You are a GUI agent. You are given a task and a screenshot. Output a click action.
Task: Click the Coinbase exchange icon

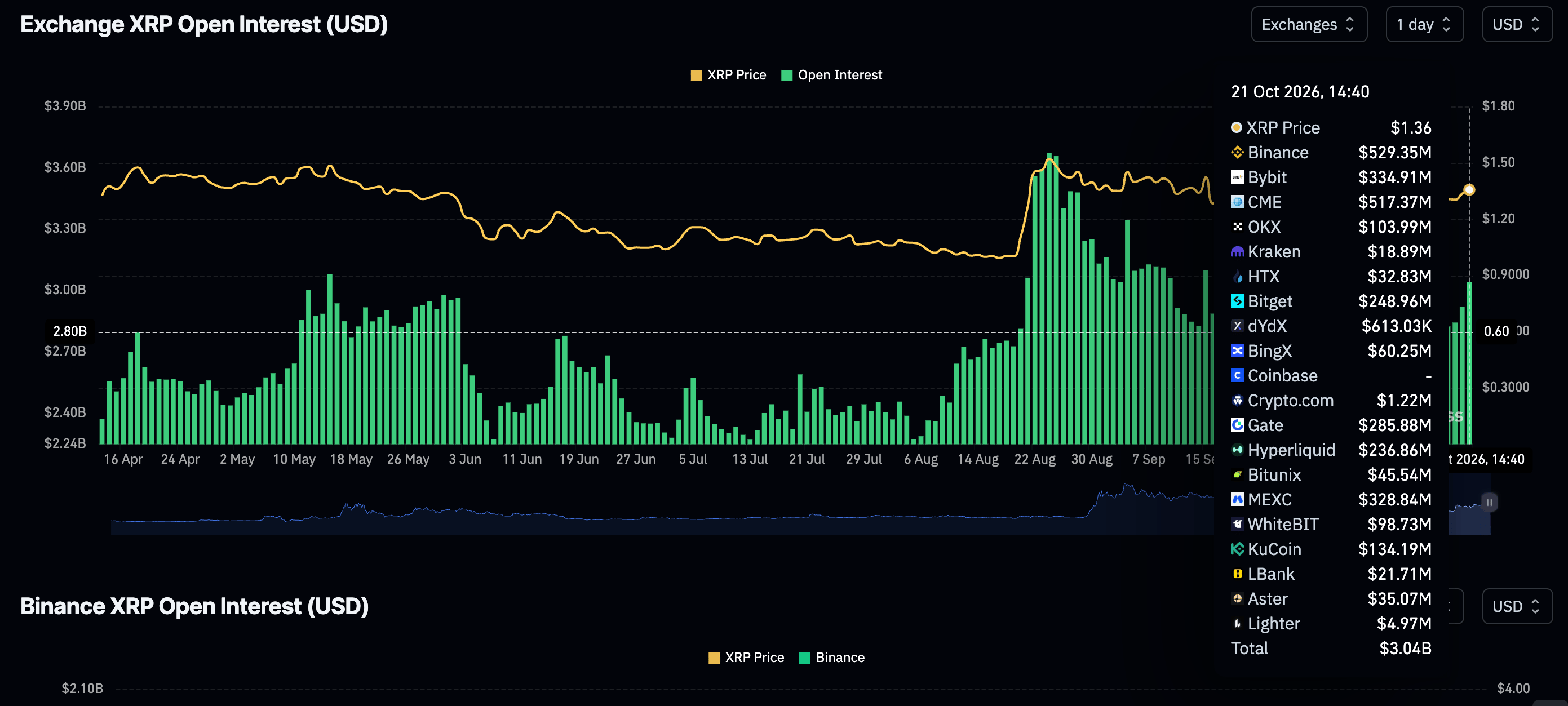coord(1237,375)
